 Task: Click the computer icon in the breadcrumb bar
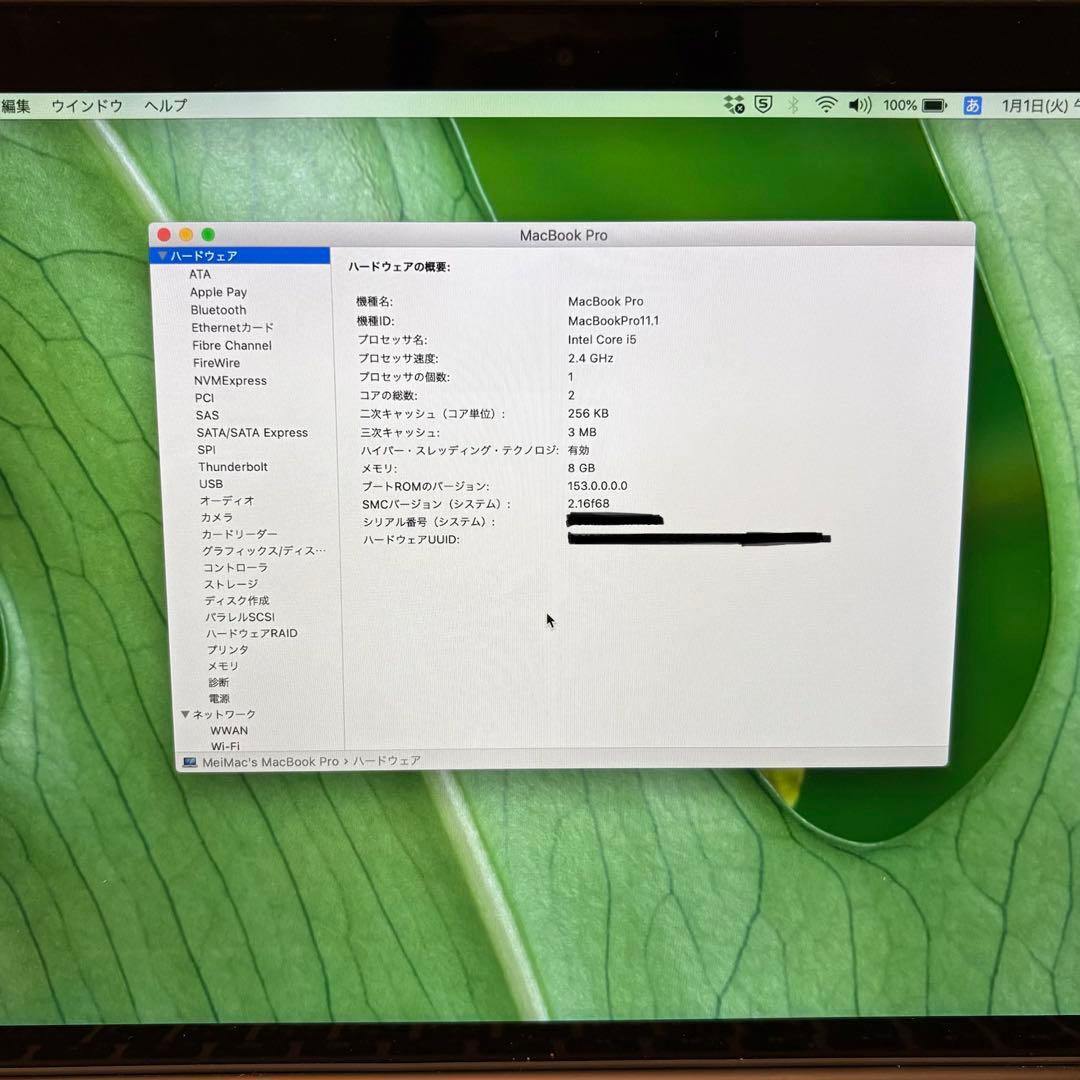pyautogui.click(x=189, y=761)
